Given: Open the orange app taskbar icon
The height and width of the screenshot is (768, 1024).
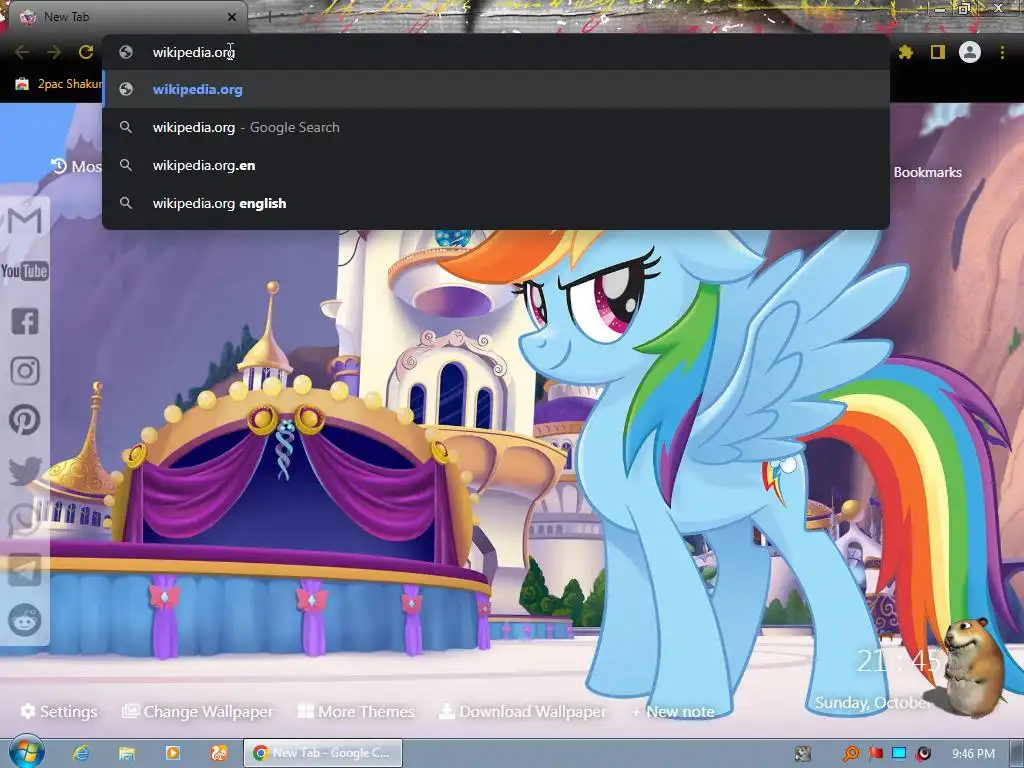Looking at the screenshot, I should tap(219, 753).
